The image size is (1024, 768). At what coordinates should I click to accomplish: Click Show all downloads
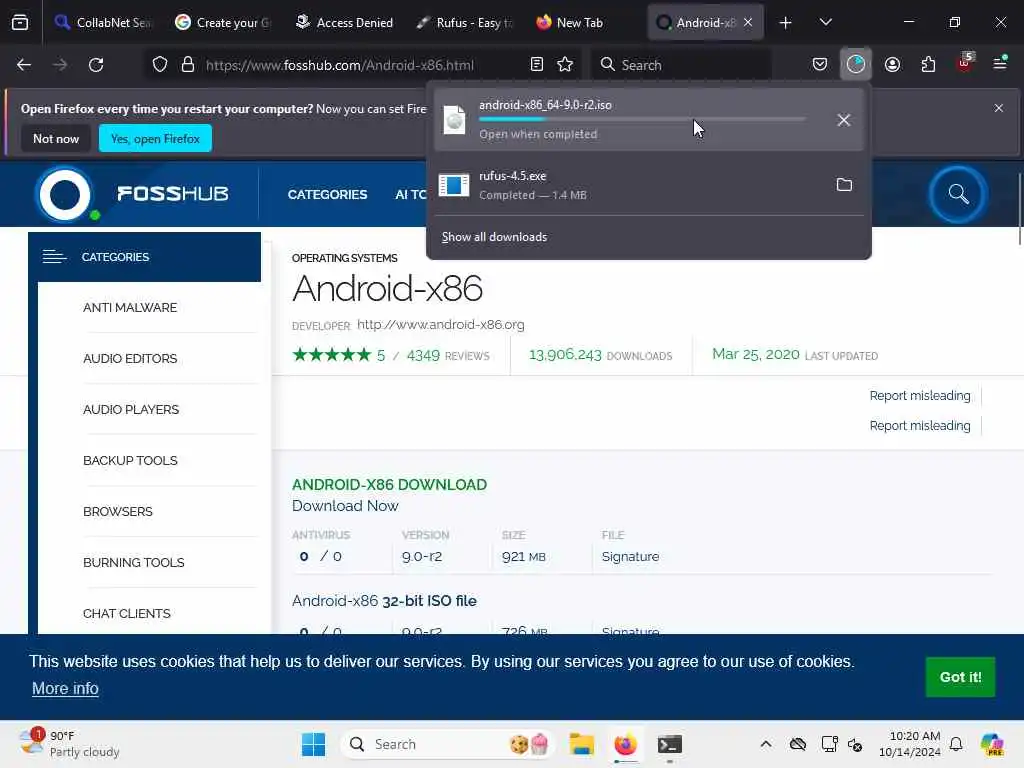[494, 237]
